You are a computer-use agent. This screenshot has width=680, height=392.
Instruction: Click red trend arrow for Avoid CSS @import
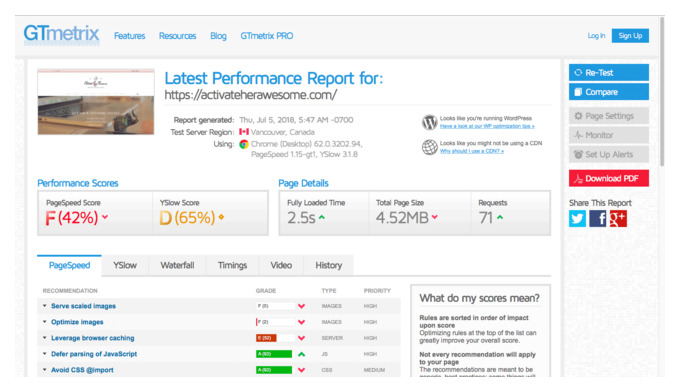coord(301,370)
